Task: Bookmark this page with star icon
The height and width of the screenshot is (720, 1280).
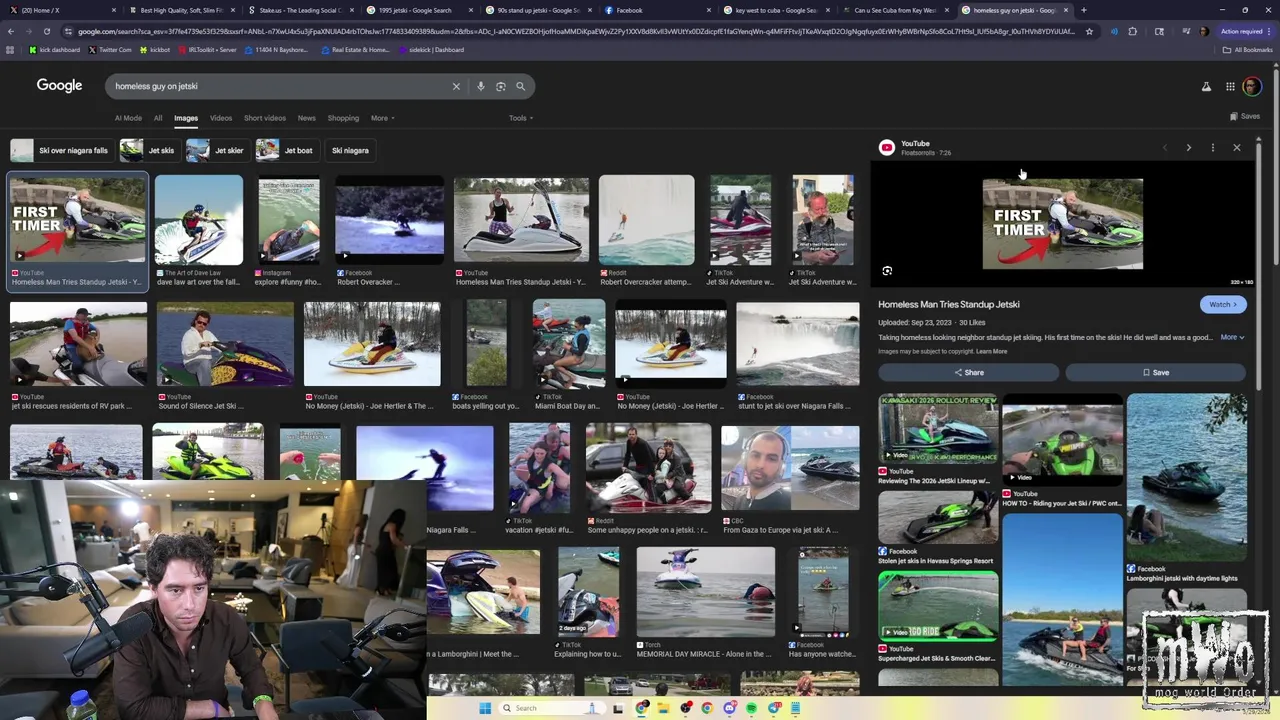Action: click(1089, 31)
